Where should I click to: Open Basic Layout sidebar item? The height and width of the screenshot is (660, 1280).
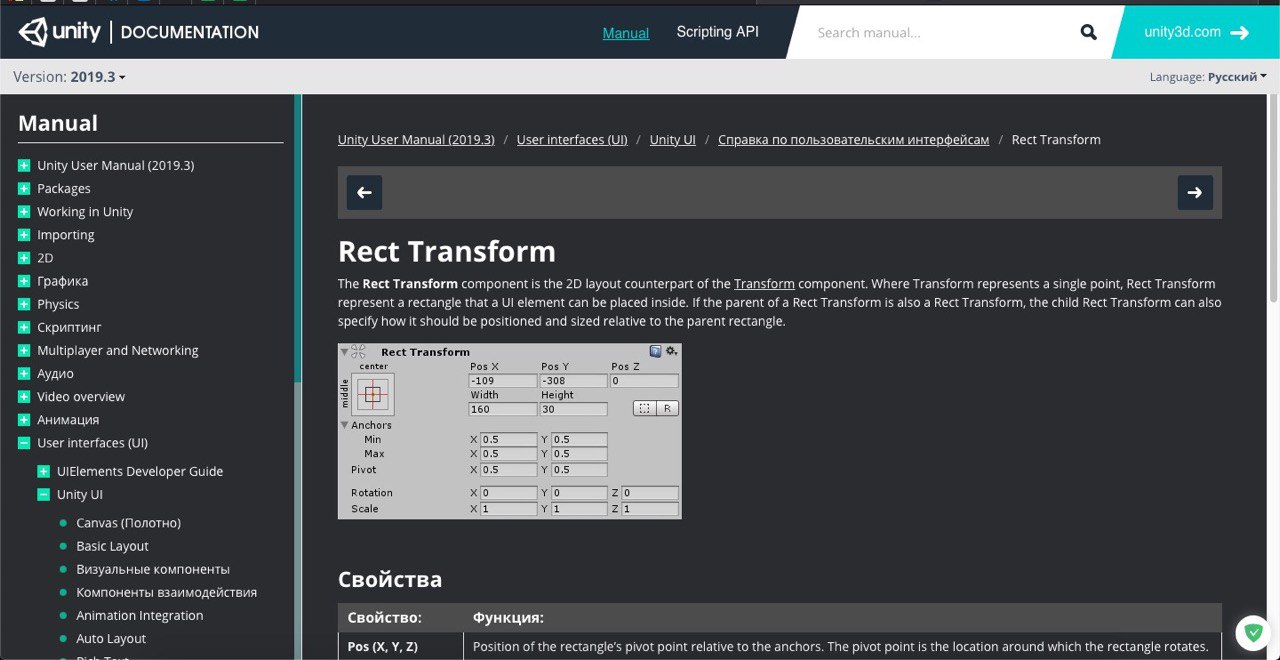pyautogui.click(x=112, y=546)
